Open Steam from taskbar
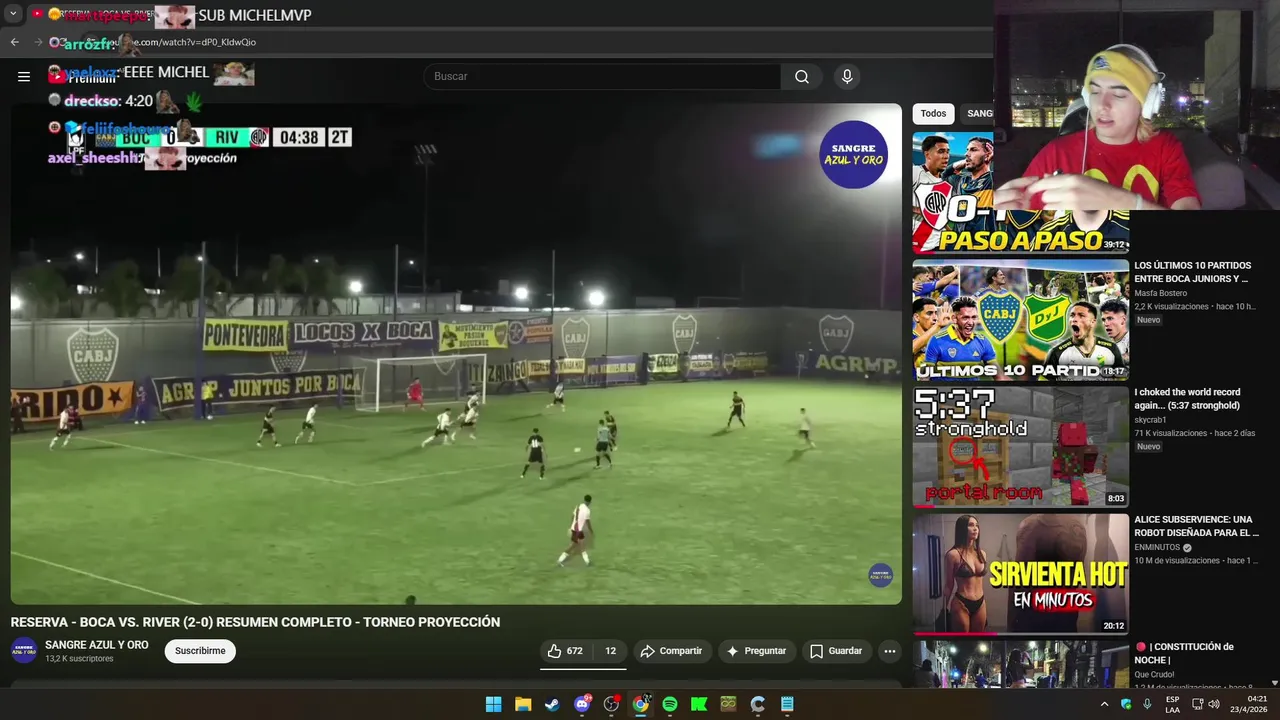Screen dimensions: 1280x720 (552, 704)
